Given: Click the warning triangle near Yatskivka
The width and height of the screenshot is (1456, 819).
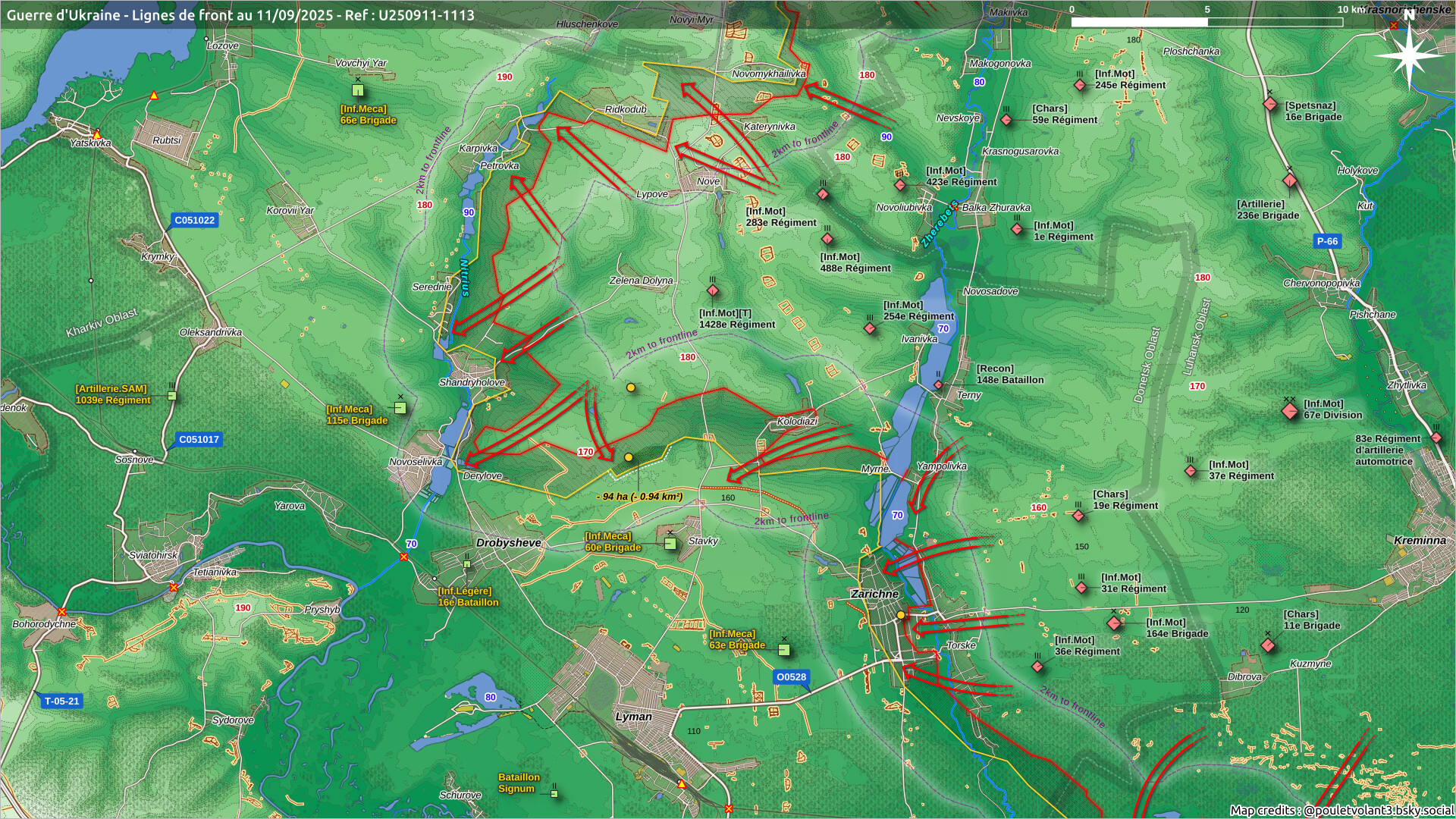Looking at the screenshot, I should pos(97,134).
